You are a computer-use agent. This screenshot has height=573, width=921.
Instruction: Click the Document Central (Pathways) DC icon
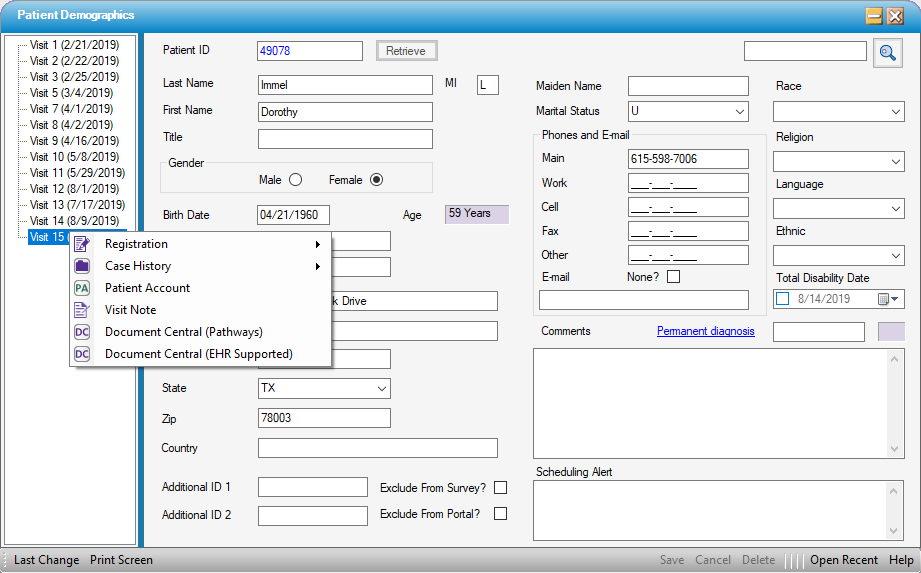pyautogui.click(x=82, y=332)
